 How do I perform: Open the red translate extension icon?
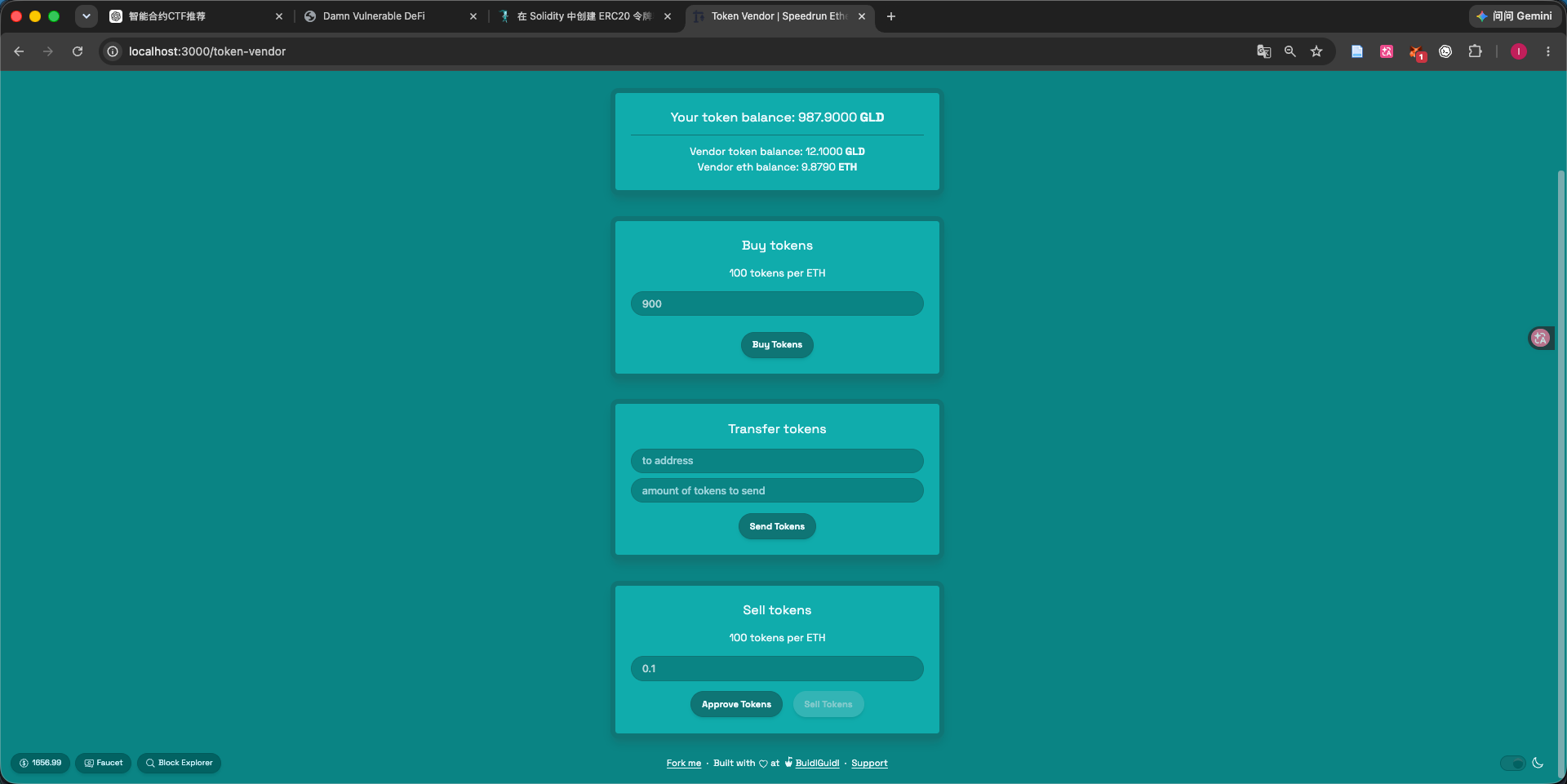(1387, 51)
